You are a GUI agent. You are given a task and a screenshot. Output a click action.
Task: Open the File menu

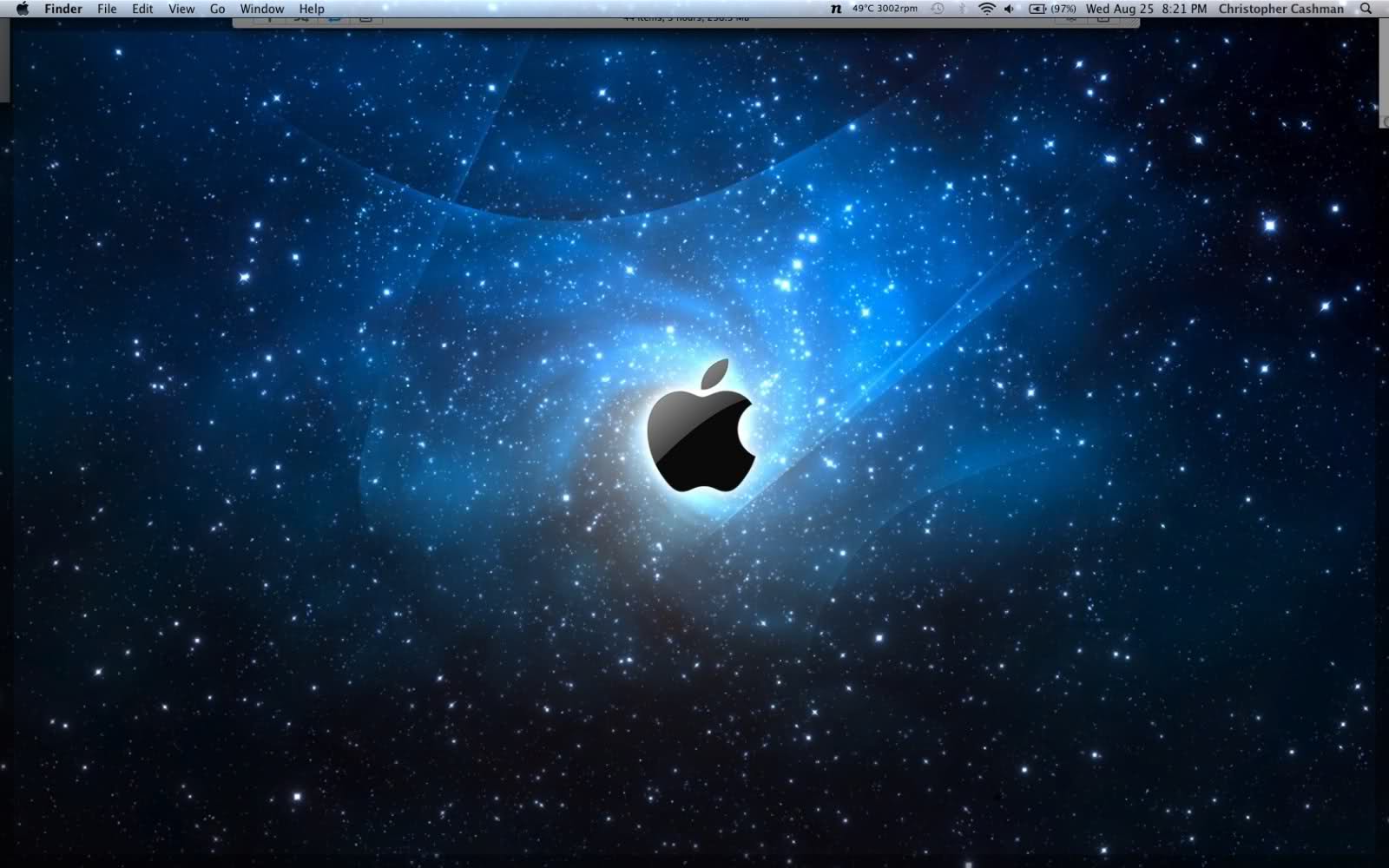point(107,9)
